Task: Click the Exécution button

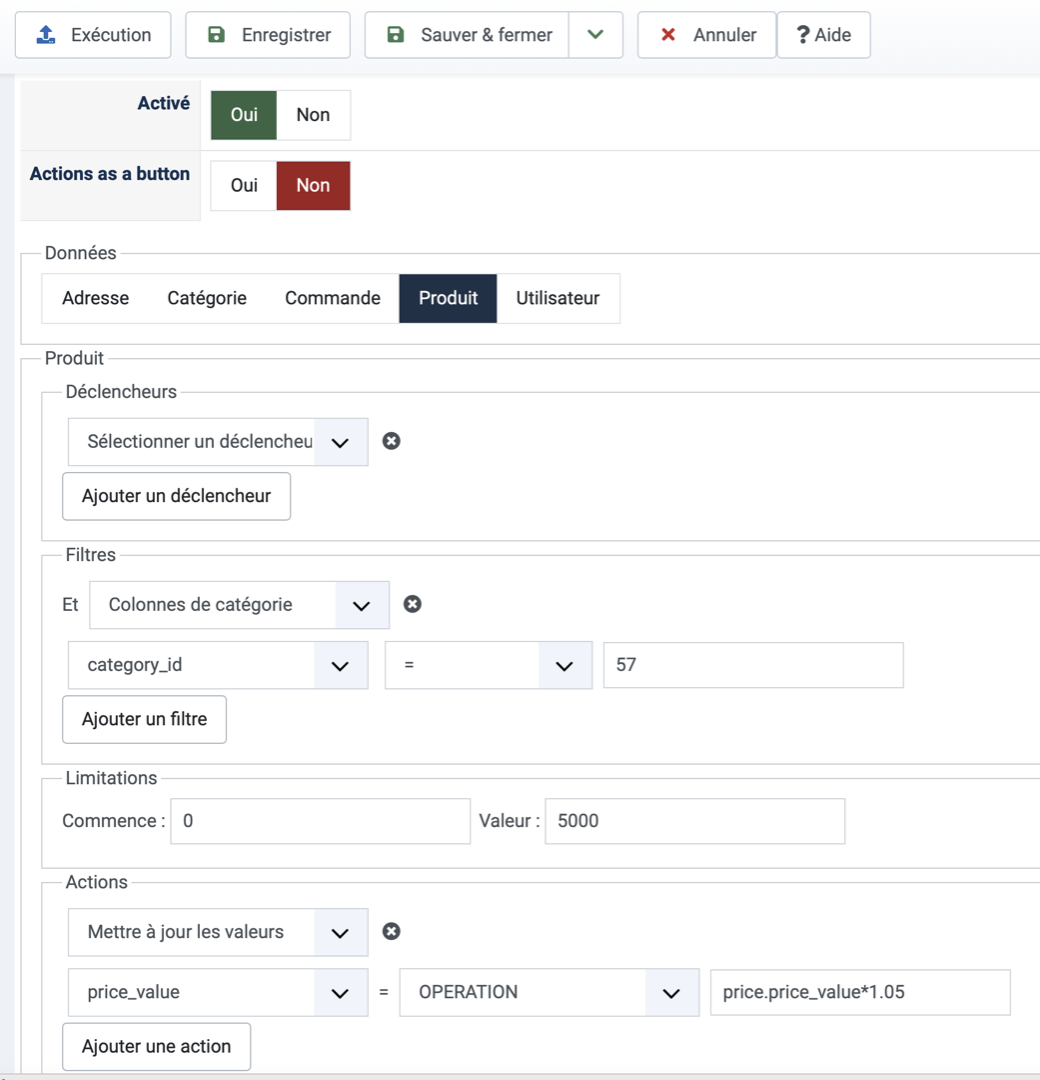Action: [93, 35]
